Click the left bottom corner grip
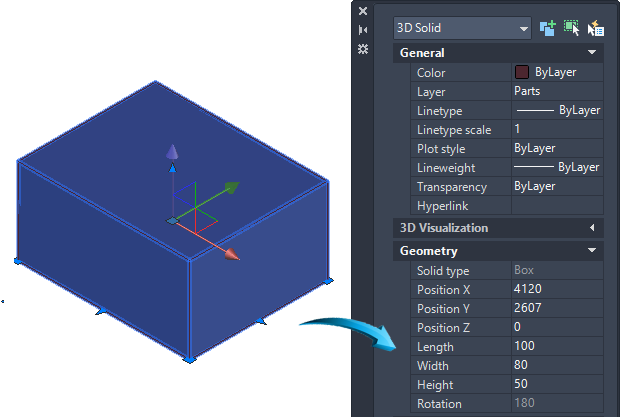Image resolution: width=624 pixels, height=417 pixels. (18, 261)
